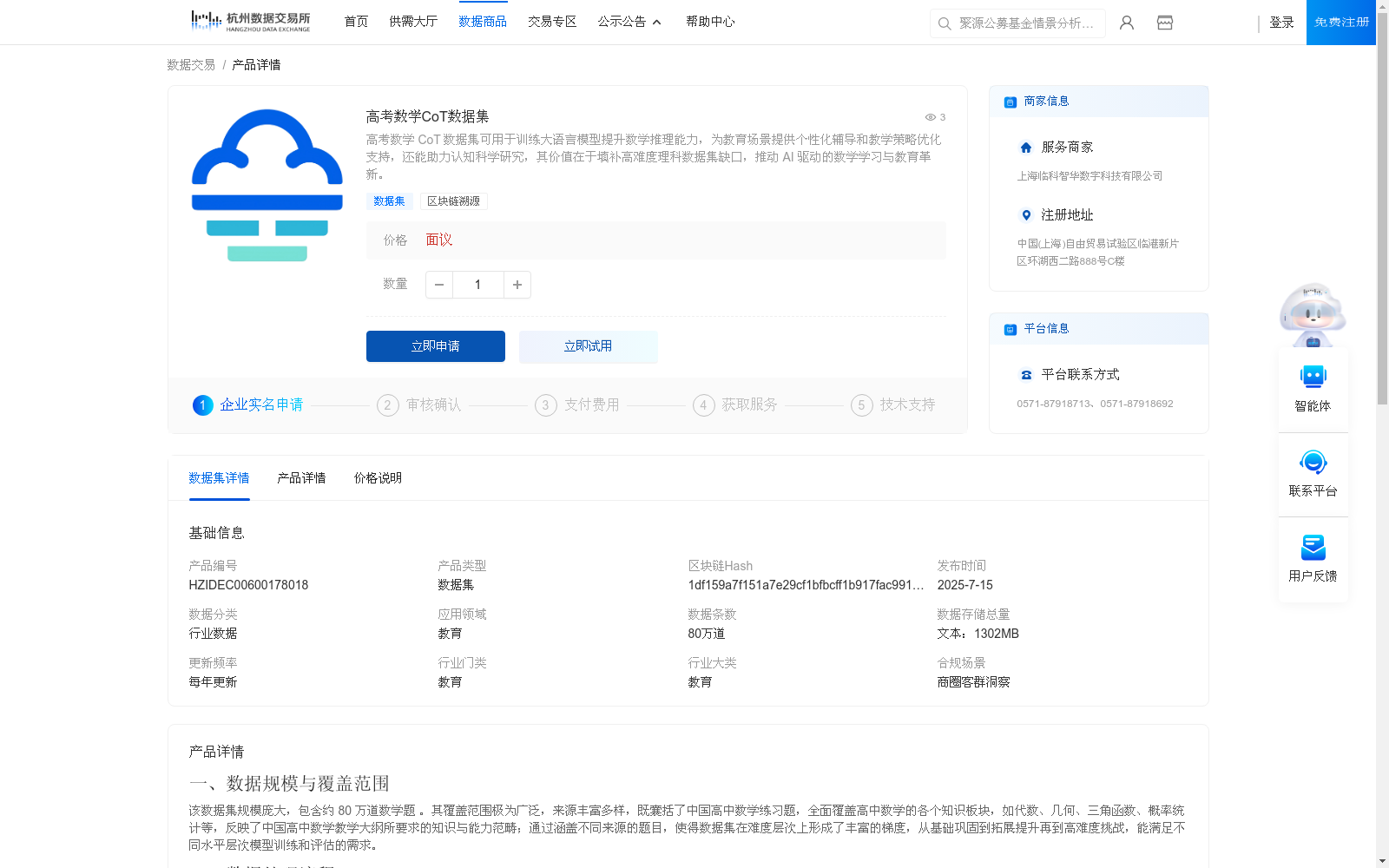Click the 平台信息 panel header icon

[x=1010, y=329]
